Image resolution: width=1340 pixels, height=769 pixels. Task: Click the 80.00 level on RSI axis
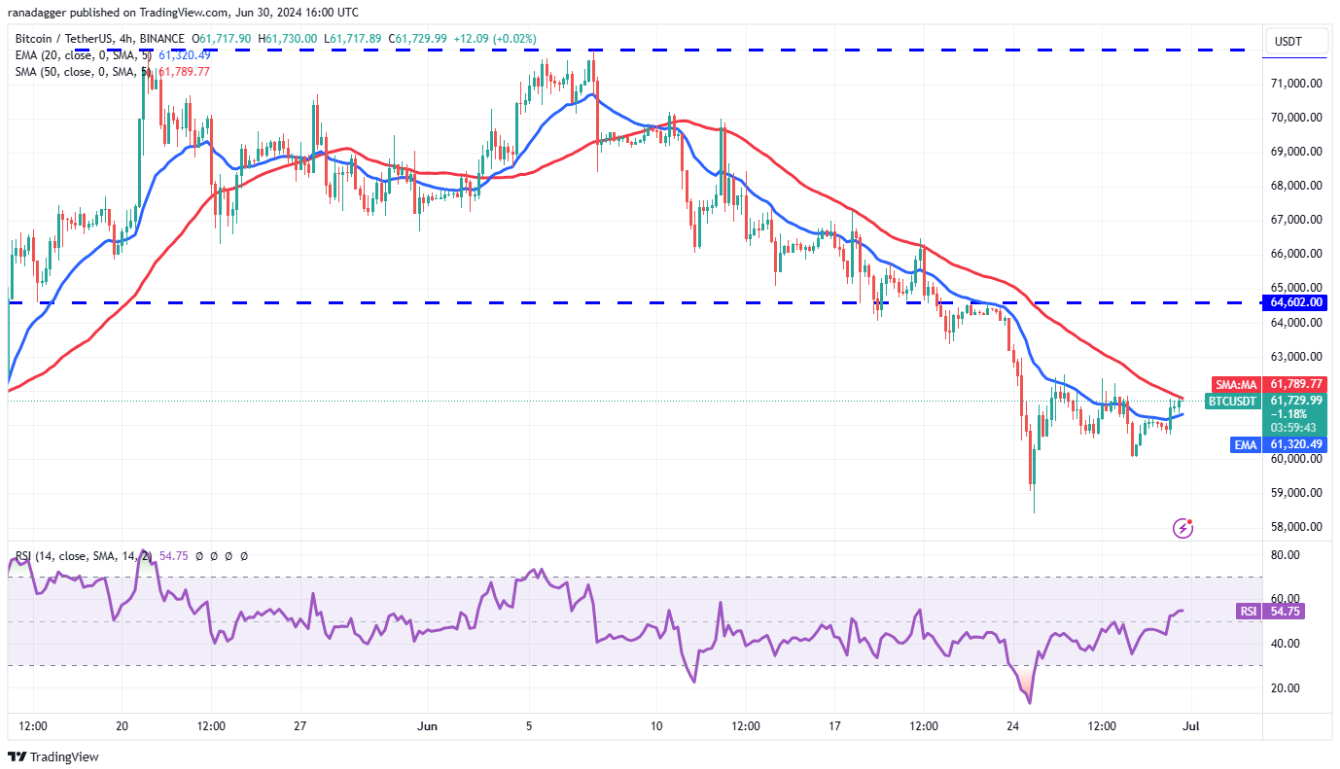point(1285,555)
